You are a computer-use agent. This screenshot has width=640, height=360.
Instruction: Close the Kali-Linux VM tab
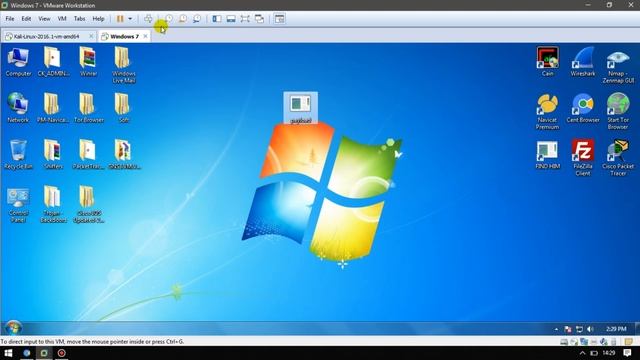click(91, 36)
